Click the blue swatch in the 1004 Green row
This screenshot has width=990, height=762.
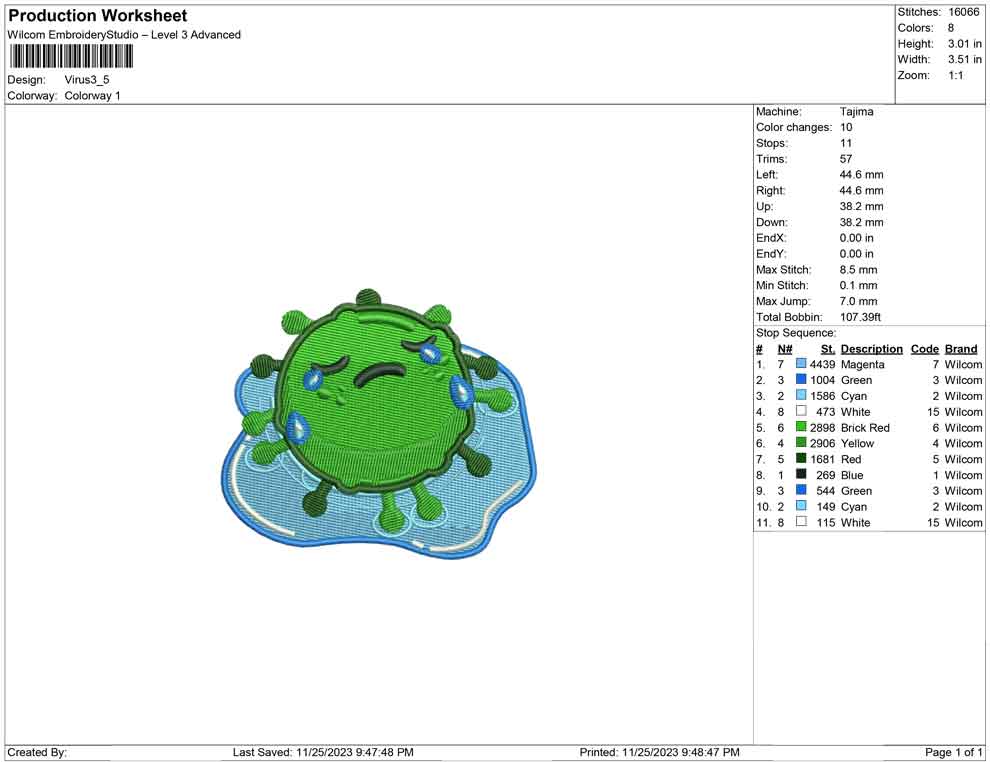pos(801,379)
